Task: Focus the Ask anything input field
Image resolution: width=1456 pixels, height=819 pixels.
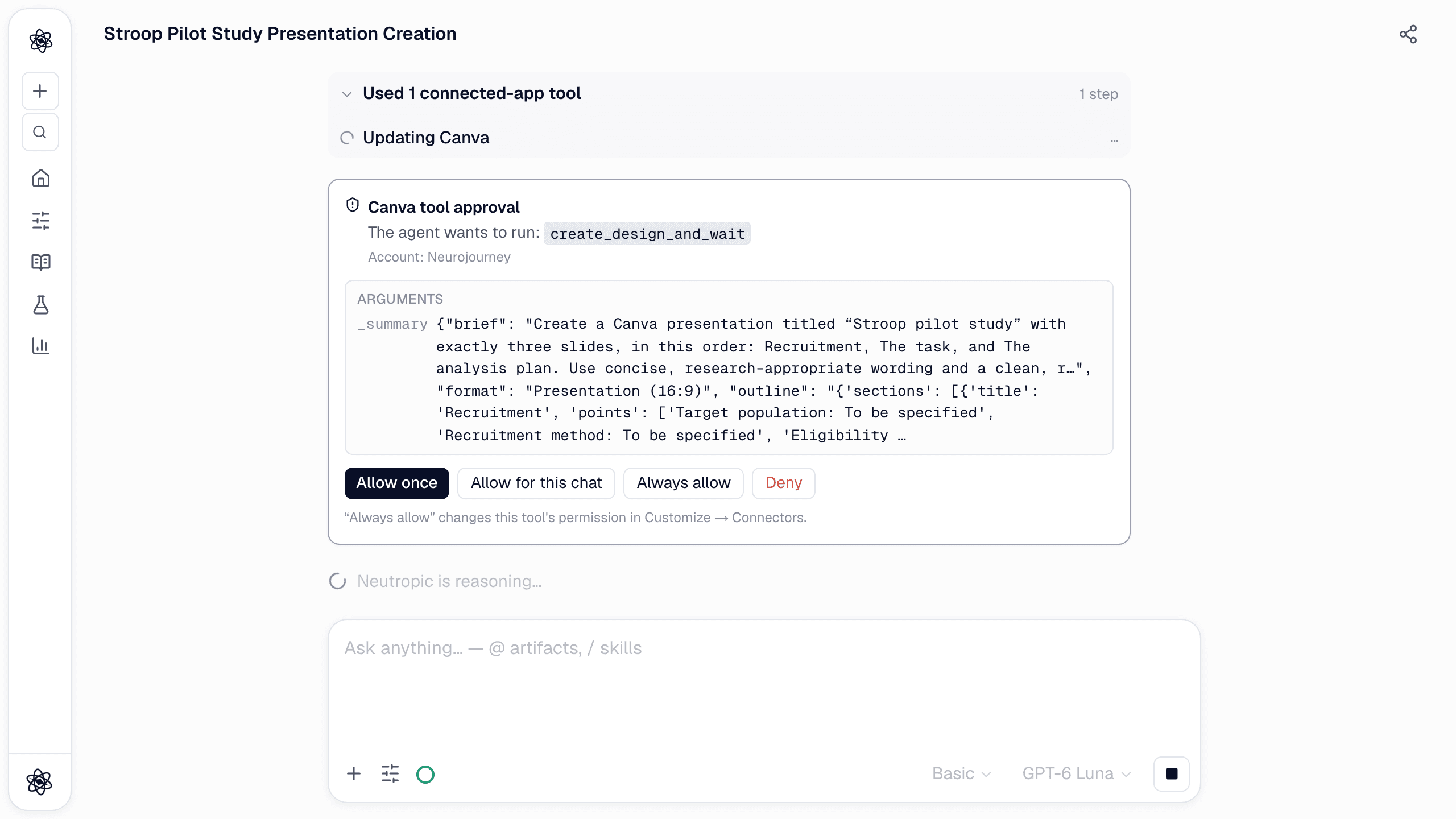Action: (764, 685)
